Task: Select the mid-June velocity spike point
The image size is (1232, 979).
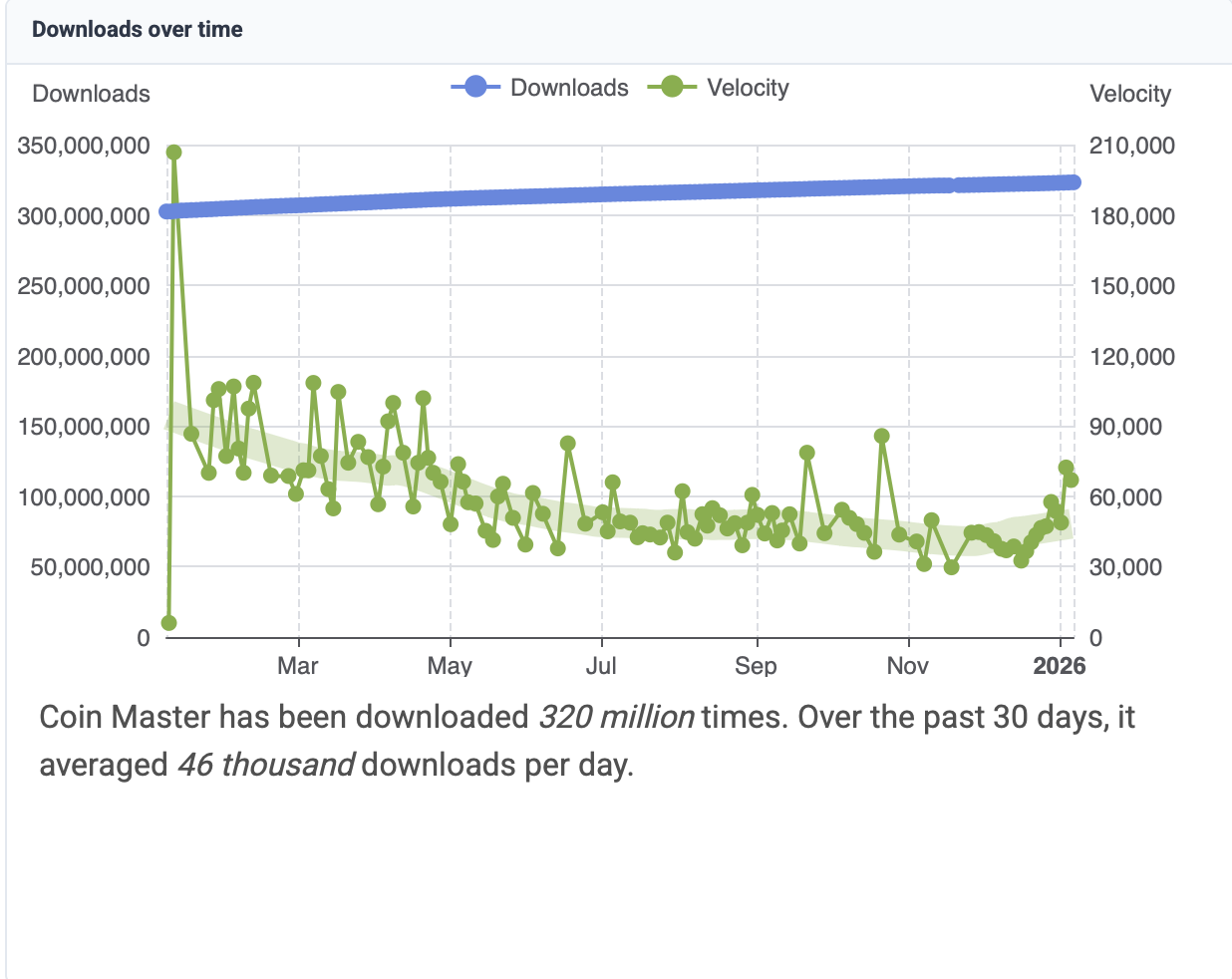Action: (x=567, y=444)
